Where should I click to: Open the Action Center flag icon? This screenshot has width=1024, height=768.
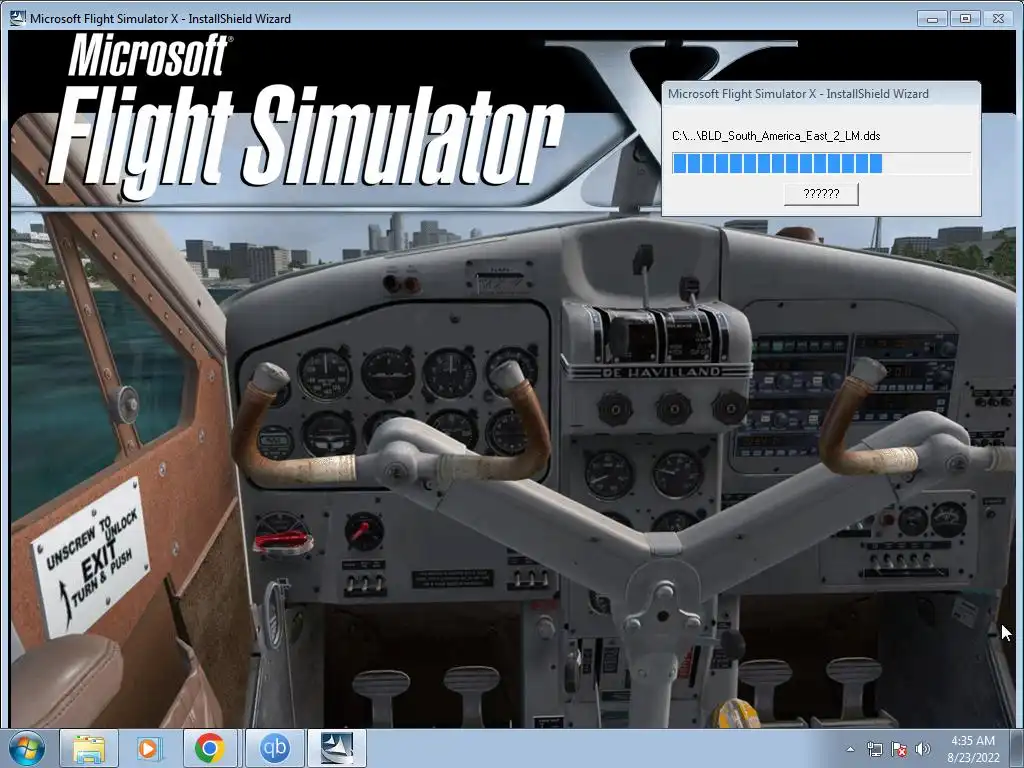(899, 749)
